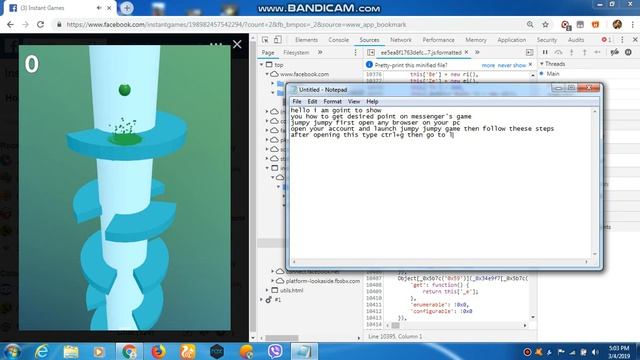Select the Main thread entry

553,74
